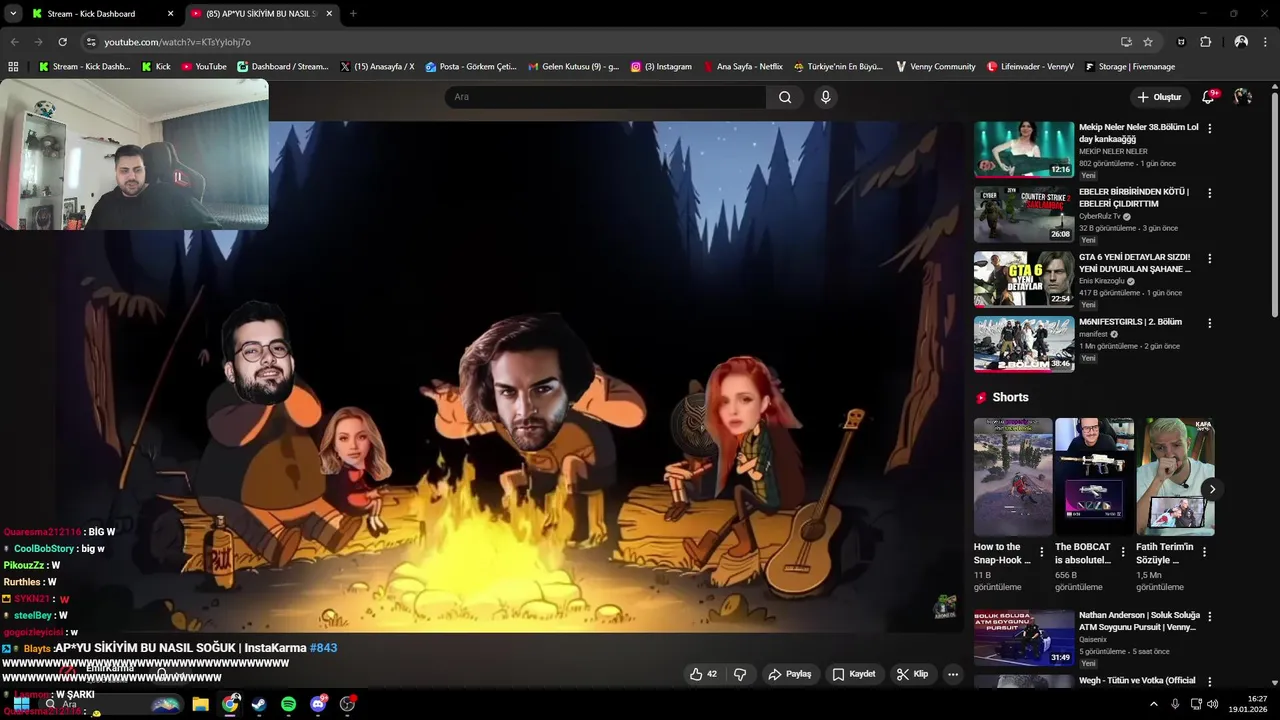Image resolution: width=1280 pixels, height=720 pixels.
Task: Reload the page with refresh icon
Action: pyautogui.click(x=62, y=42)
